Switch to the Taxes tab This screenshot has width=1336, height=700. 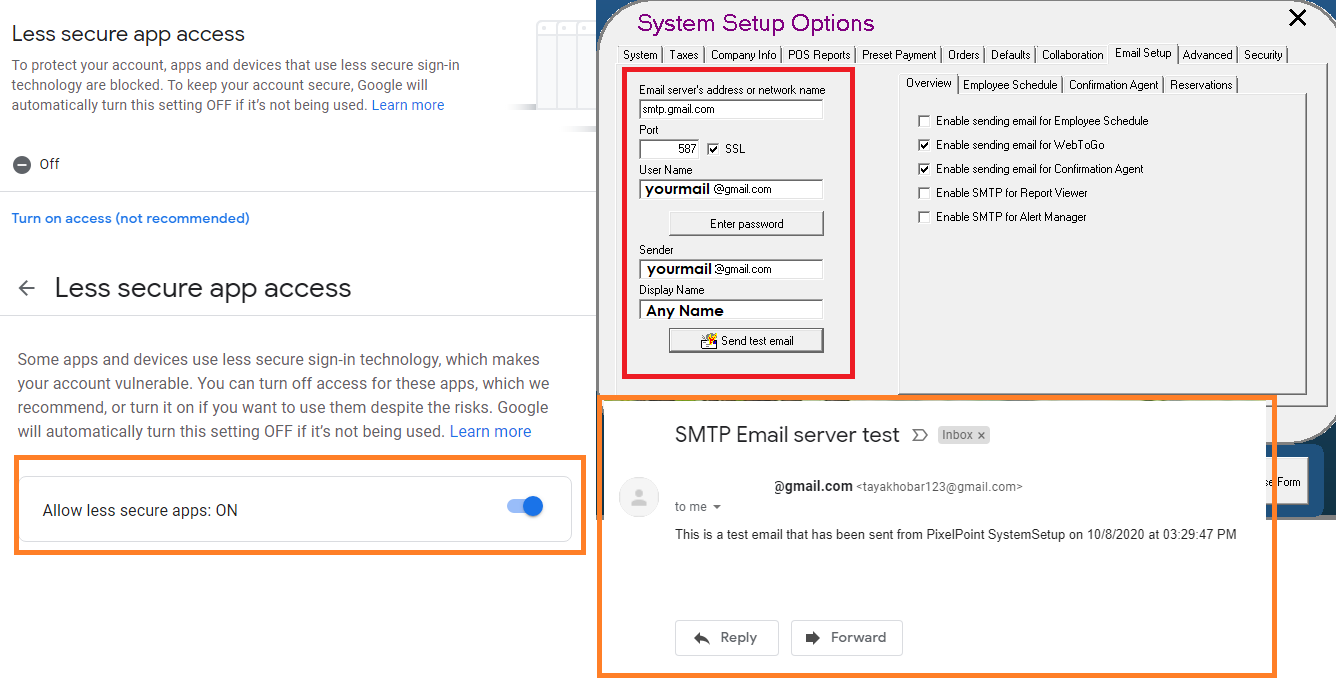(684, 55)
